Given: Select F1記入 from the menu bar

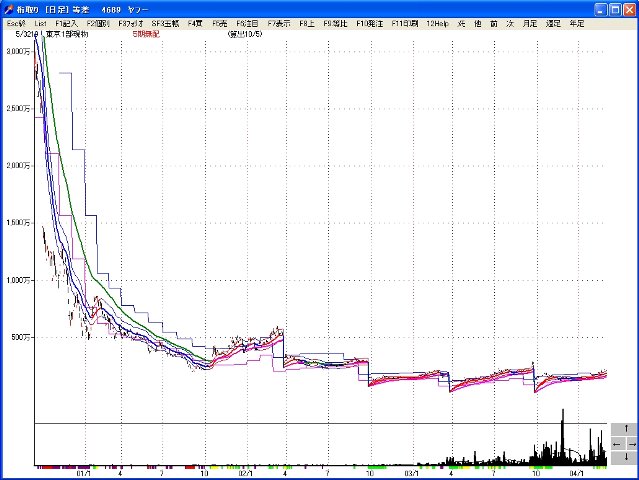Looking at the screenshot, I should 67,22.
